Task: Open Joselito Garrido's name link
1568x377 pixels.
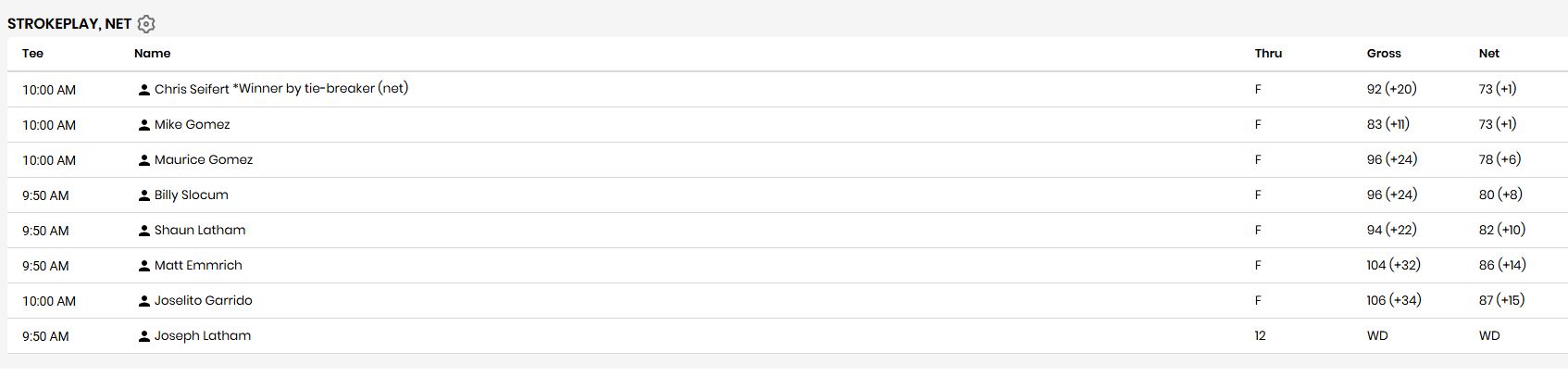Action: click(204, 301)
